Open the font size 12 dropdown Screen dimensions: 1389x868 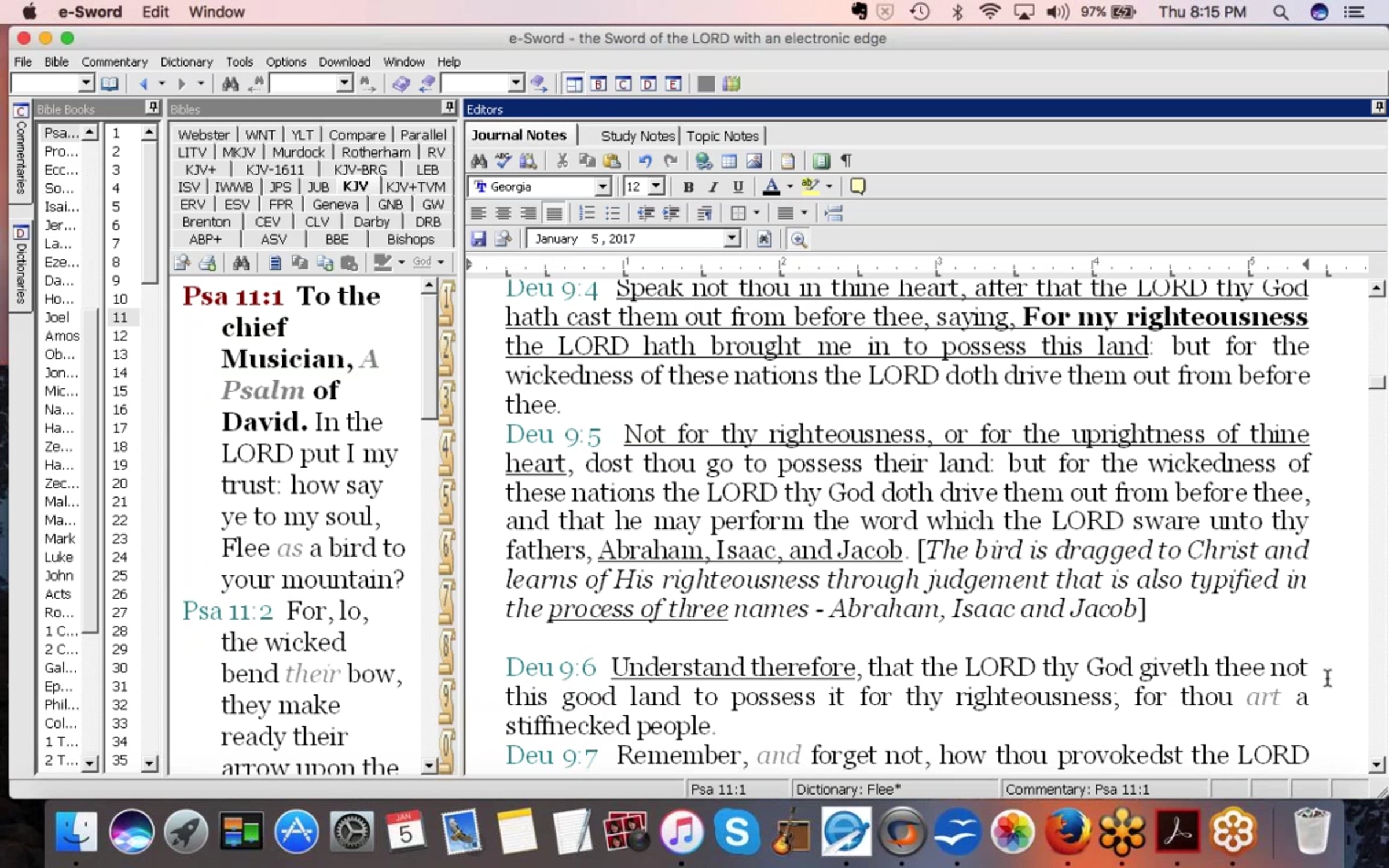pyautogui.click(x=656, y=187)
